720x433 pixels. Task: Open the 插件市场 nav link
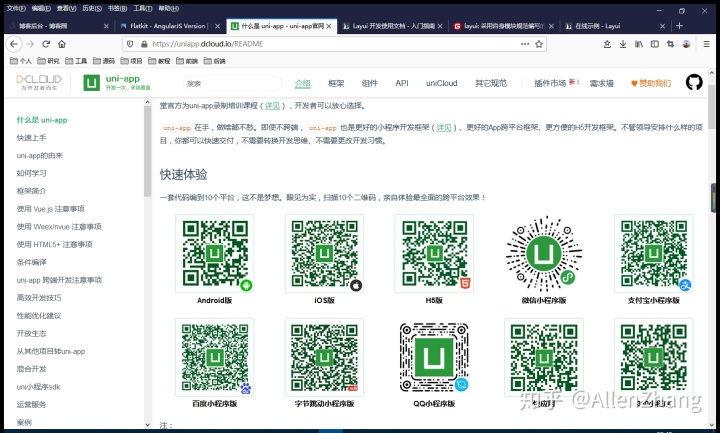(550, 83)
